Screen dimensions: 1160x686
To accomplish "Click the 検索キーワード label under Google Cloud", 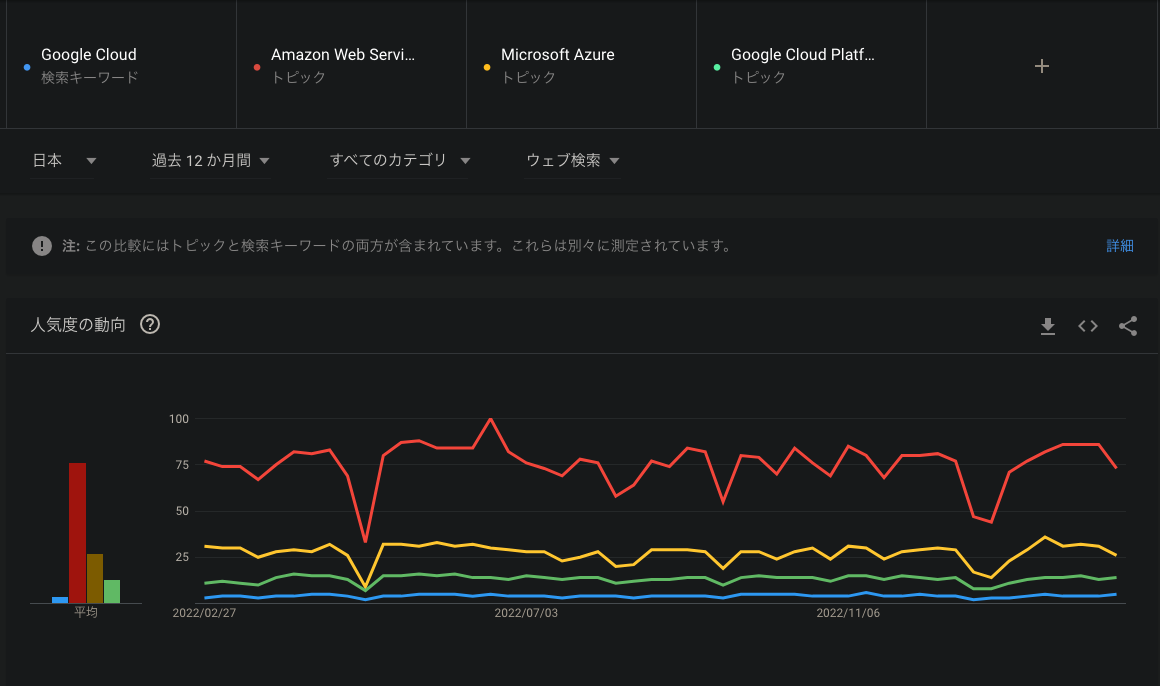I will click(90, 77).
